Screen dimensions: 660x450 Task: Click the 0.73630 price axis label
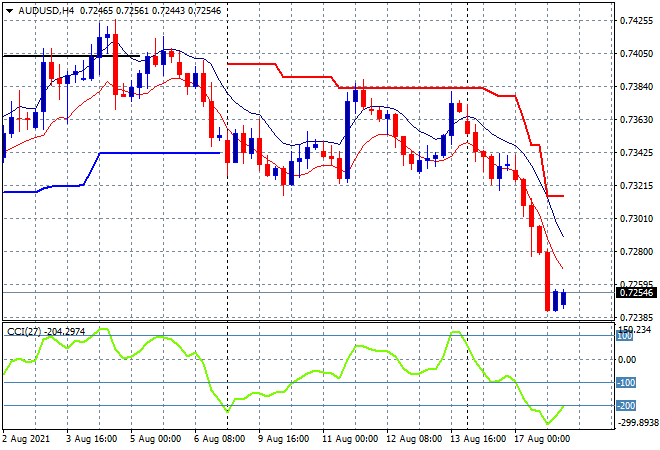[637, 119]
